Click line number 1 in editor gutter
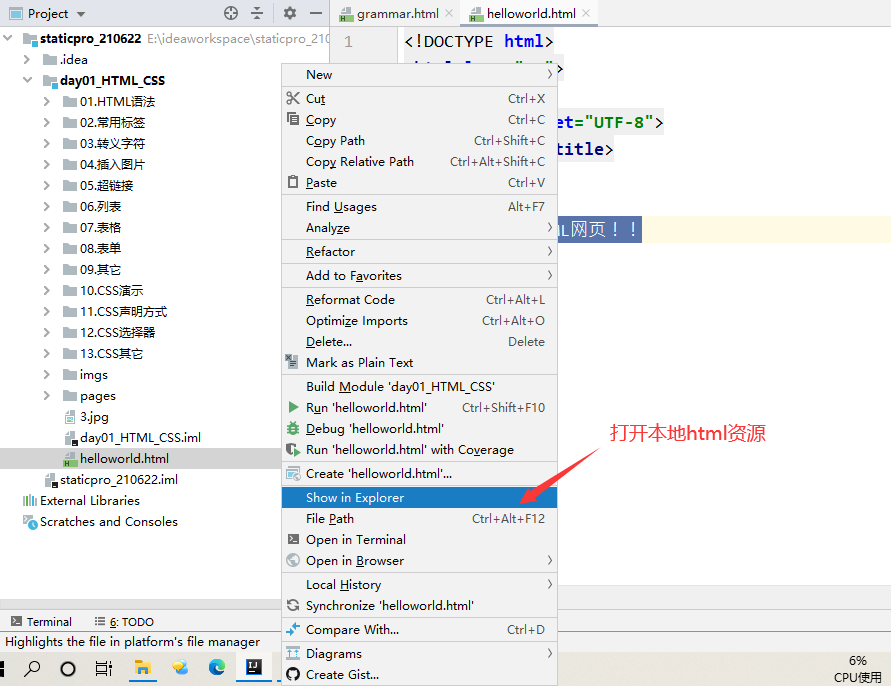Image resolution: width=891 pixels, height=686 pixels. coord(348,41)
